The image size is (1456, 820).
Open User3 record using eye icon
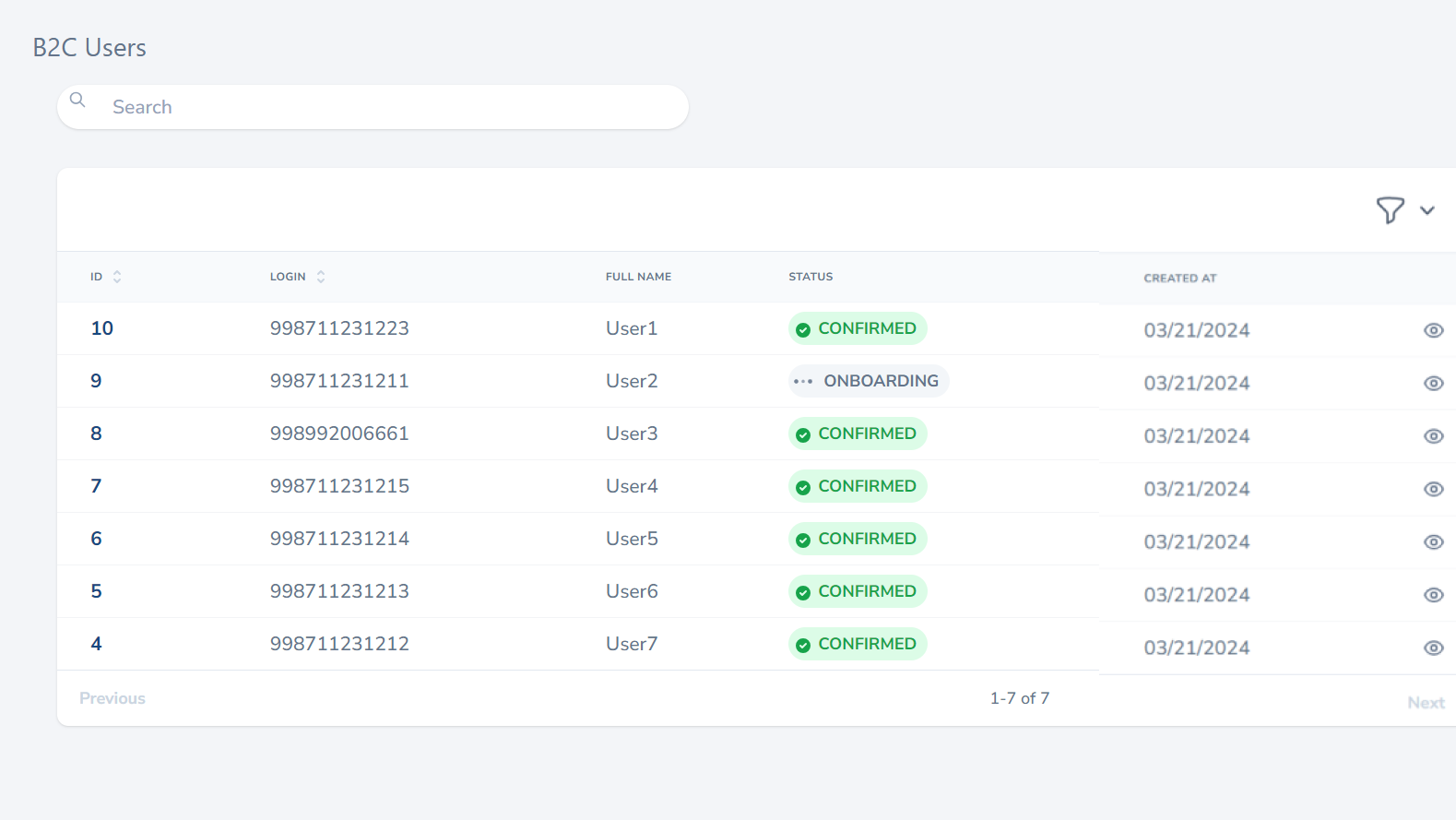(x=1433, y=436)
